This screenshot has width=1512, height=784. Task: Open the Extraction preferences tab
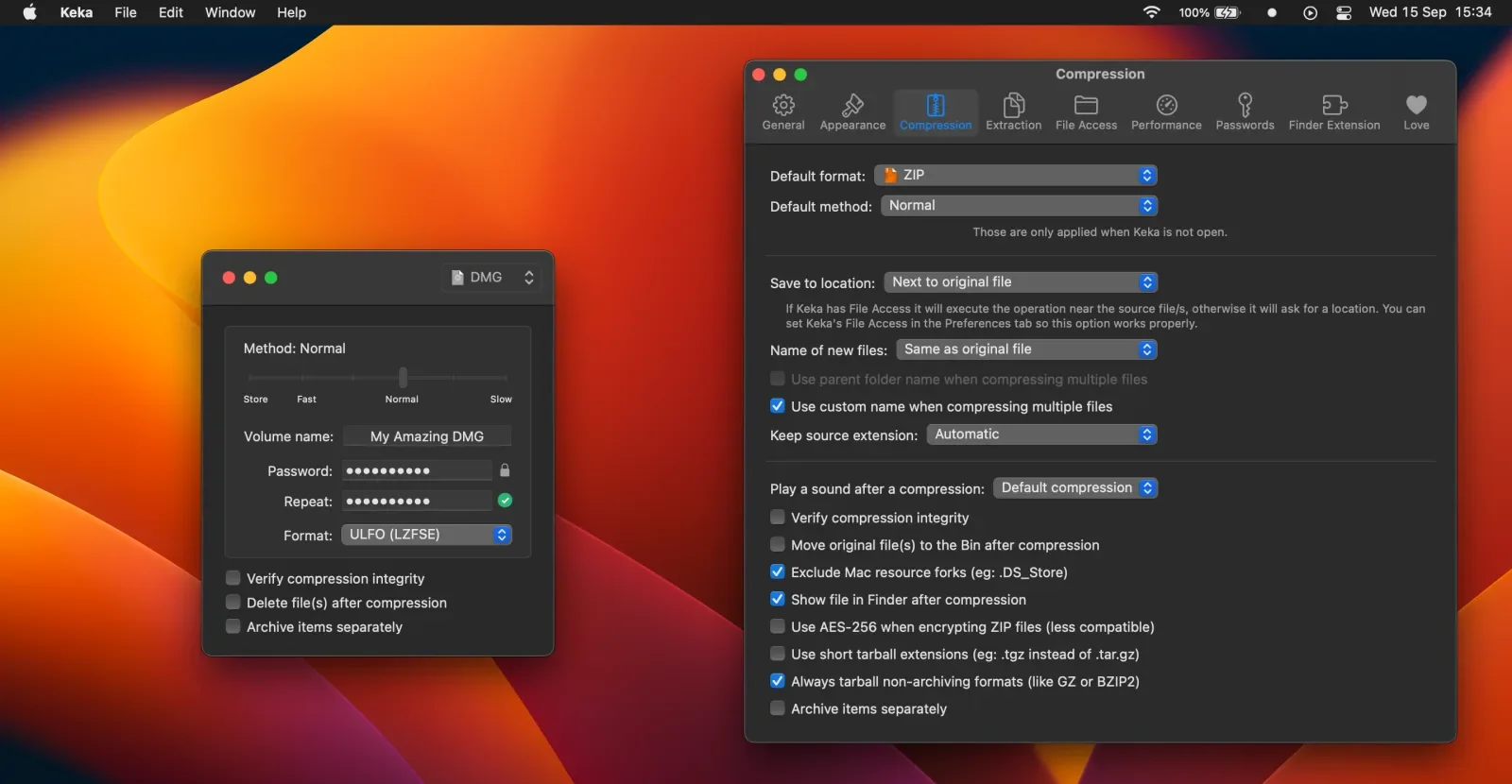click(x=1013, y=111)
